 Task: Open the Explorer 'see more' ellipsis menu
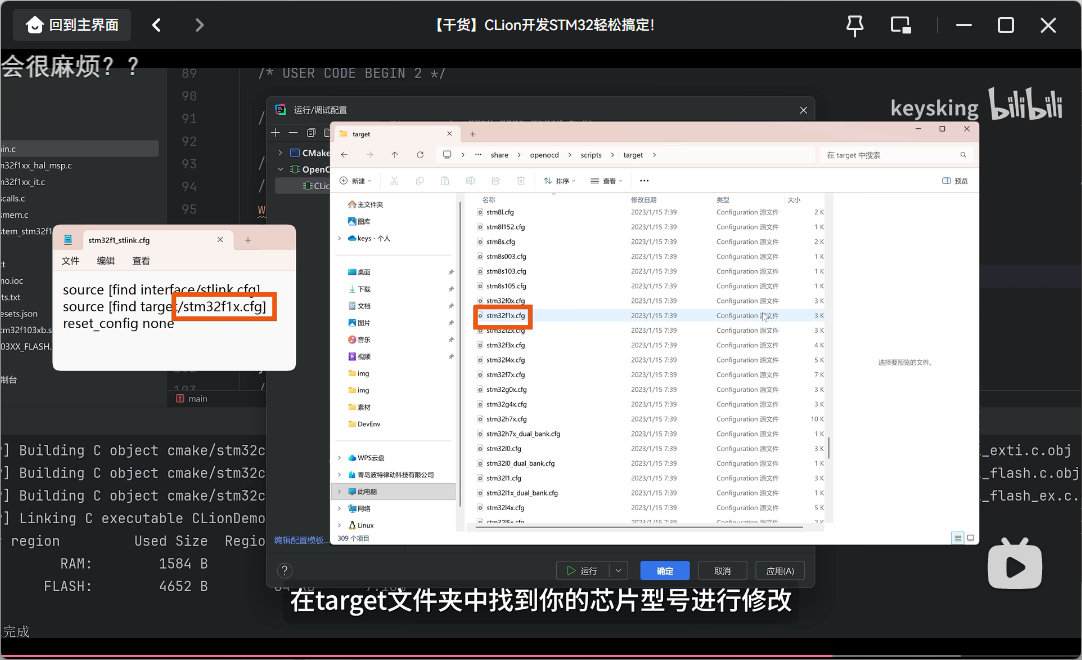coord(644,181)
